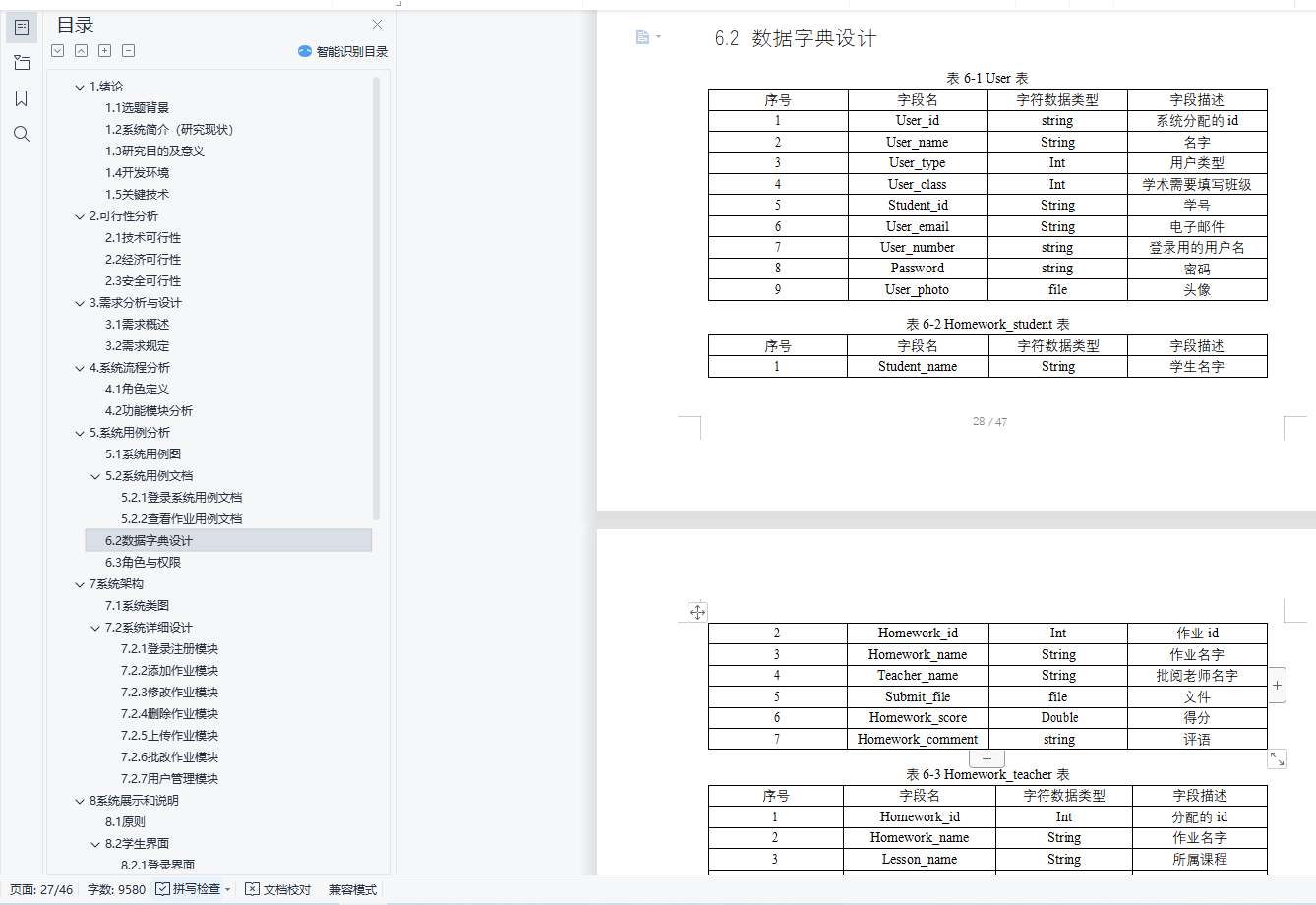Collapse the 7.2系统详细设计 subsection
Viewport: 1316px width, 905px height.
pyautogui.click(x=95, y=628)
